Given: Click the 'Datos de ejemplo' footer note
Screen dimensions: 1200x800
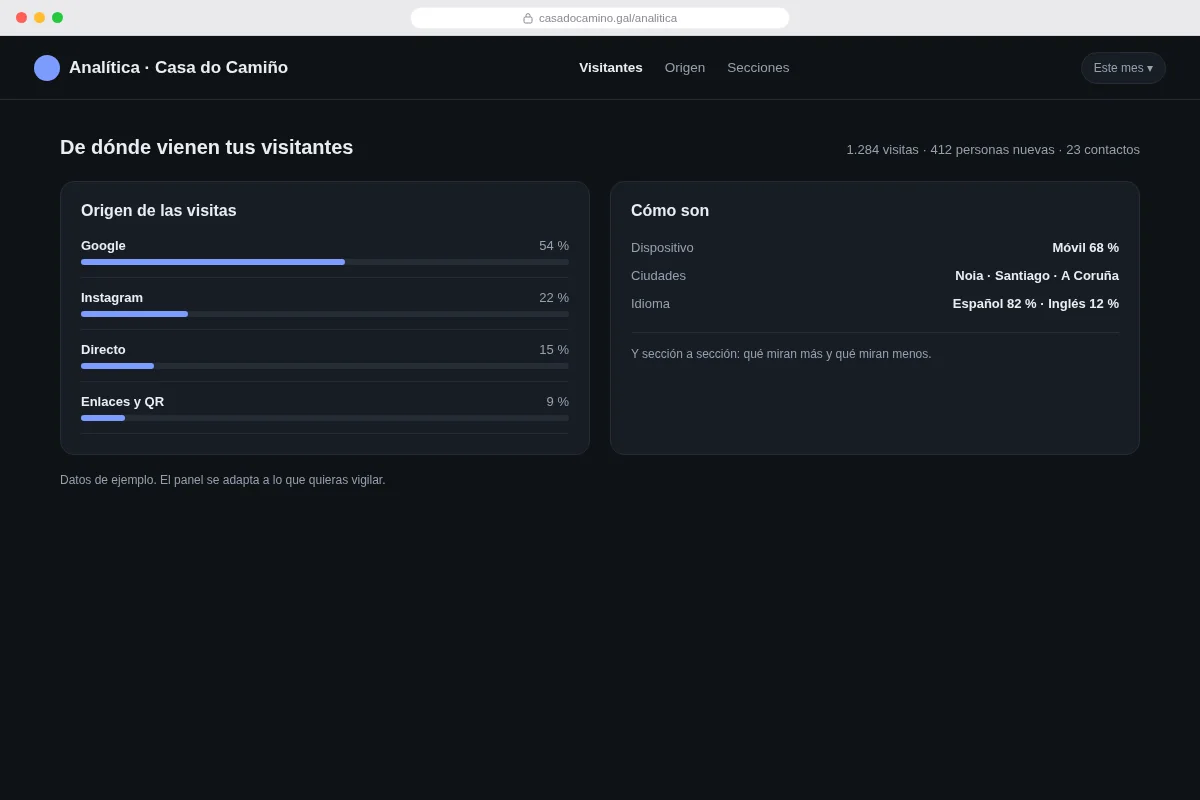Looking at the screenshot, I should [x=223, y=480].
